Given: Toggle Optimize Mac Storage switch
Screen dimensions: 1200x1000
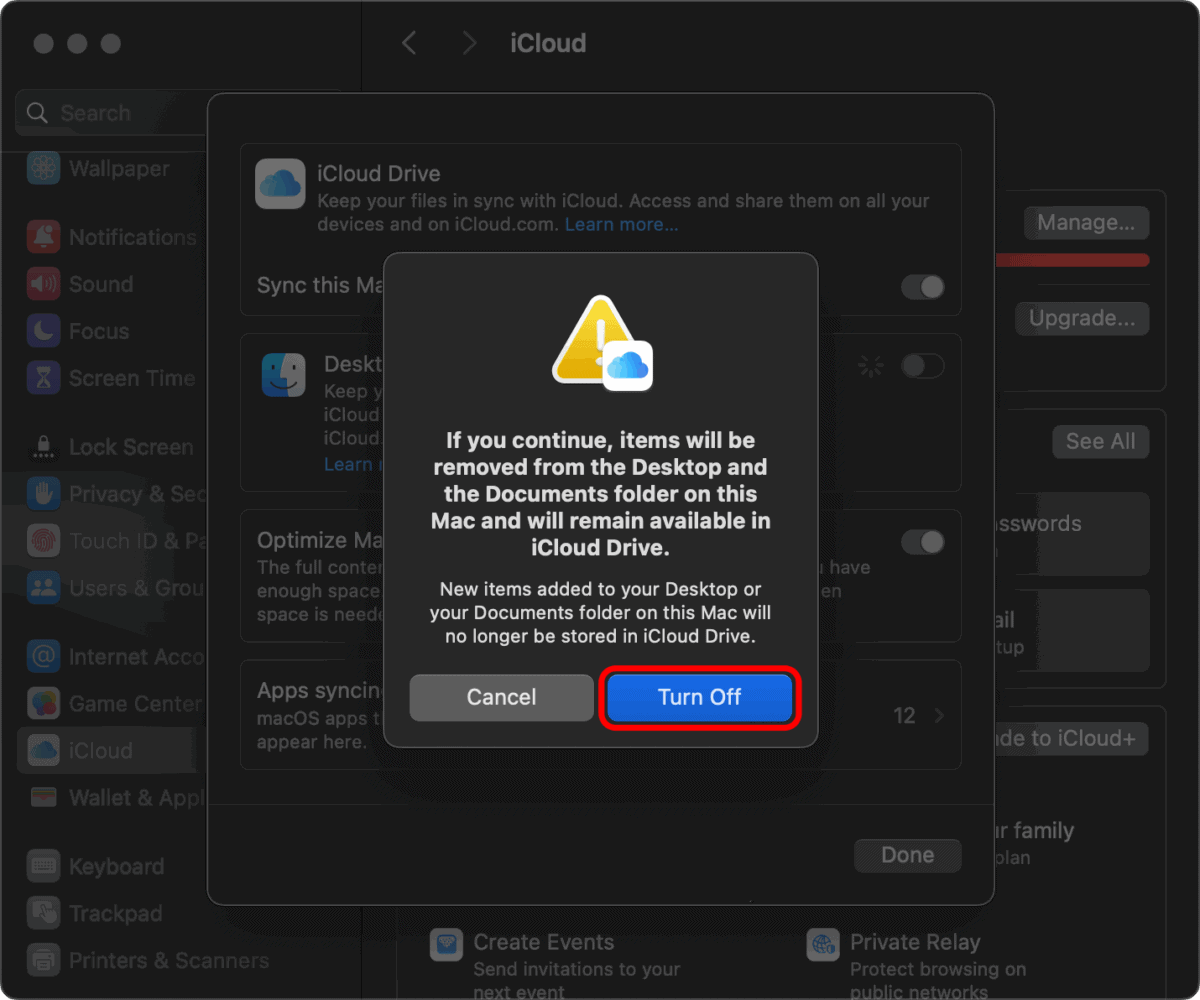Looking at the screenshot, I should [x=922, y=542].
